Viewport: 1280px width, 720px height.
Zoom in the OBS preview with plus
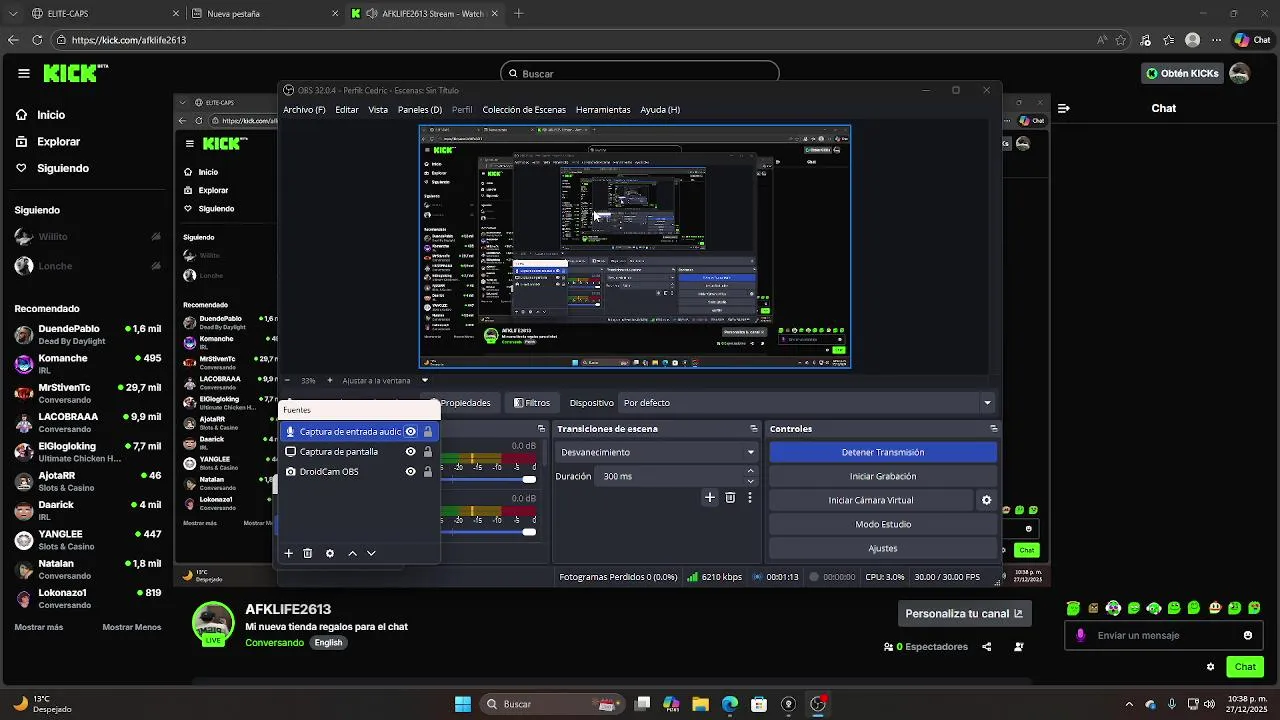click(330, 381)
